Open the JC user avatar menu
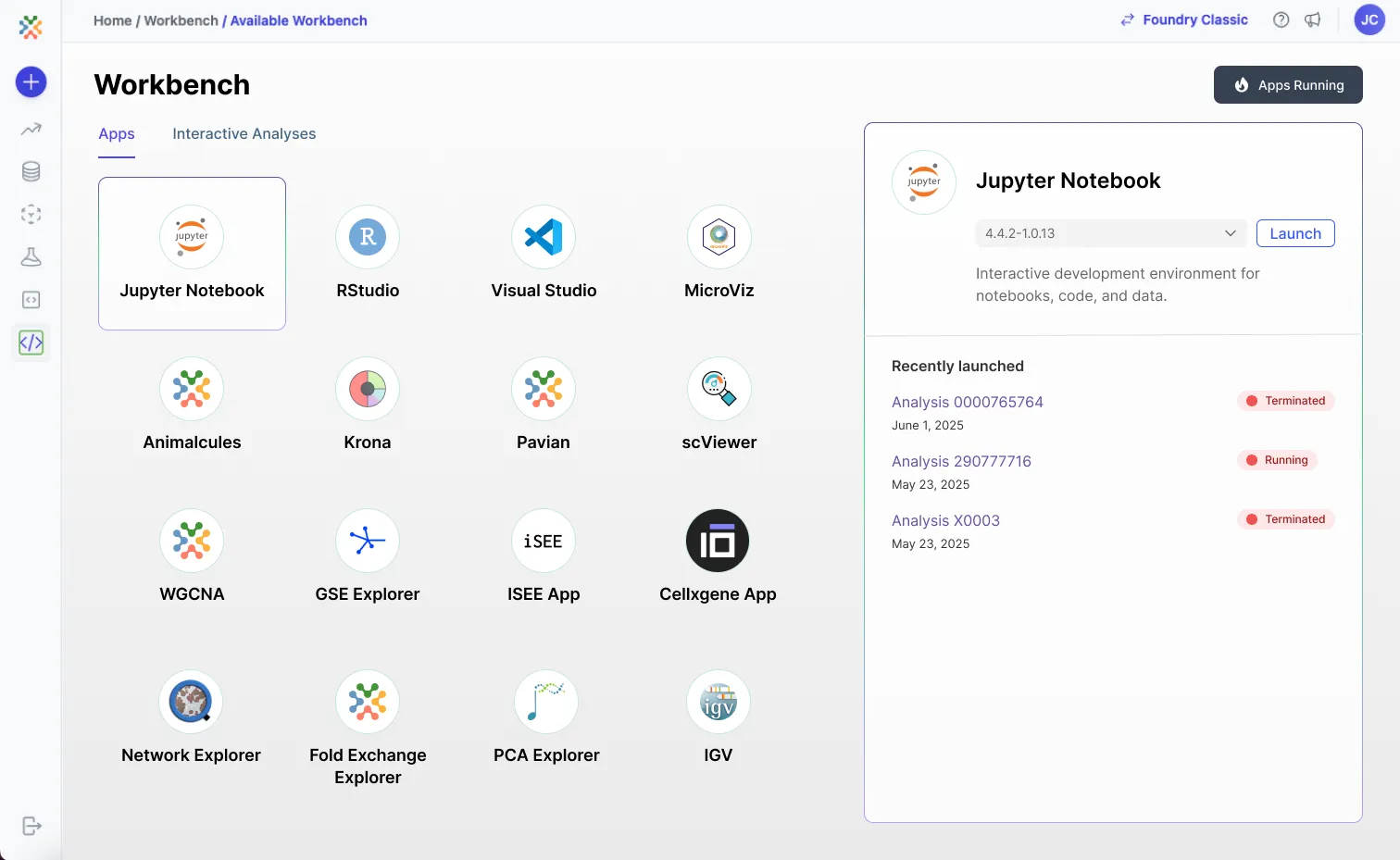 (x=1369, y=19)
